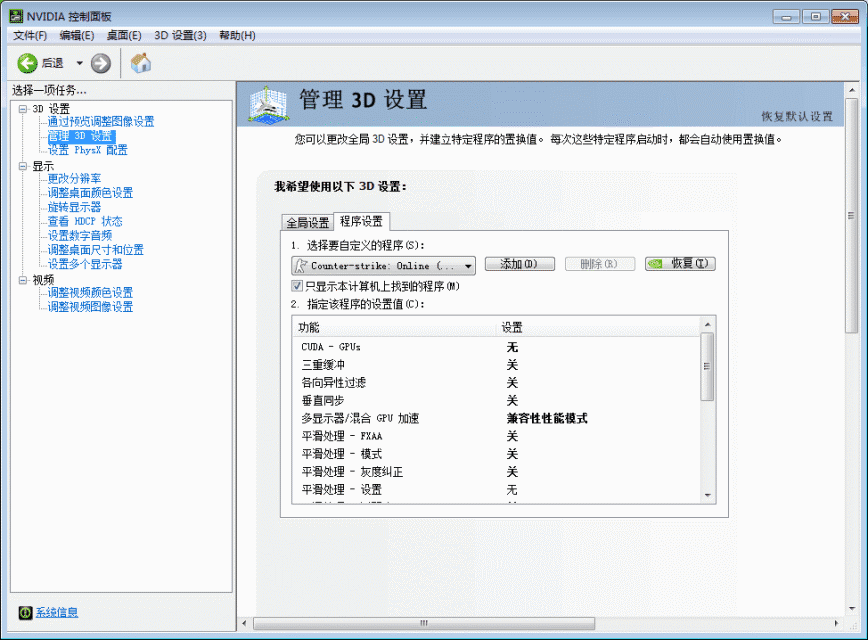Collapse the 显示 tree node
This screenshot has height=640, width=868.
[23, 165]
